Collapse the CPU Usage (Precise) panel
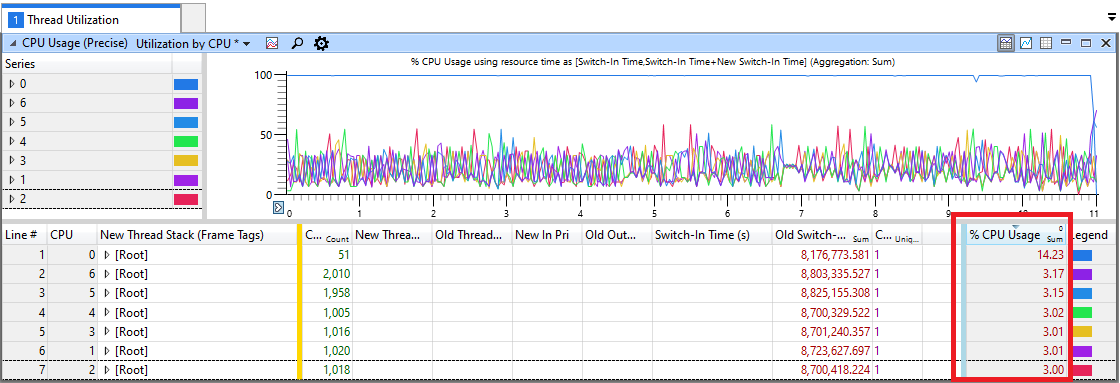1120x383 pixels. coord(12,44)
